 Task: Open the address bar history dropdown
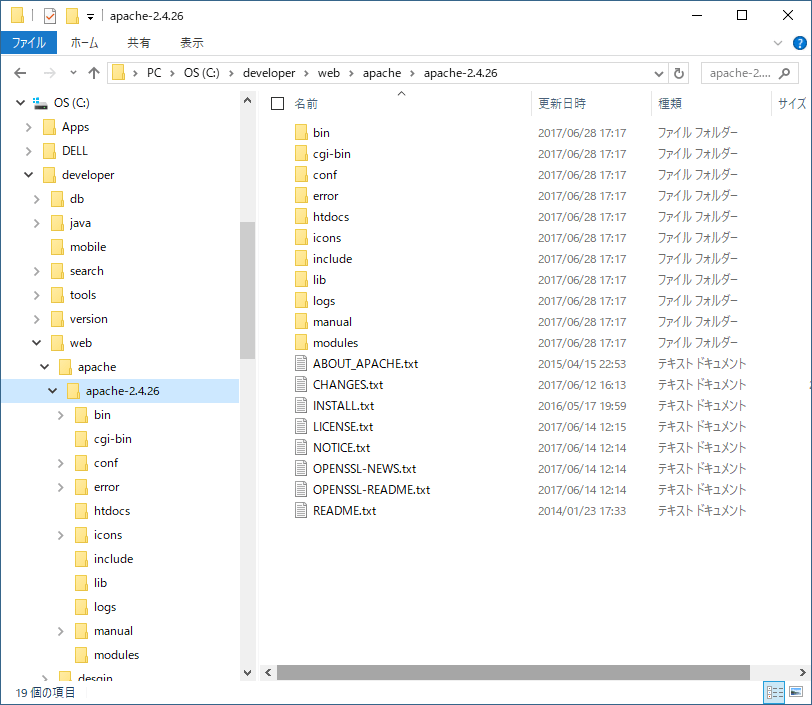(x=659, y=73)
